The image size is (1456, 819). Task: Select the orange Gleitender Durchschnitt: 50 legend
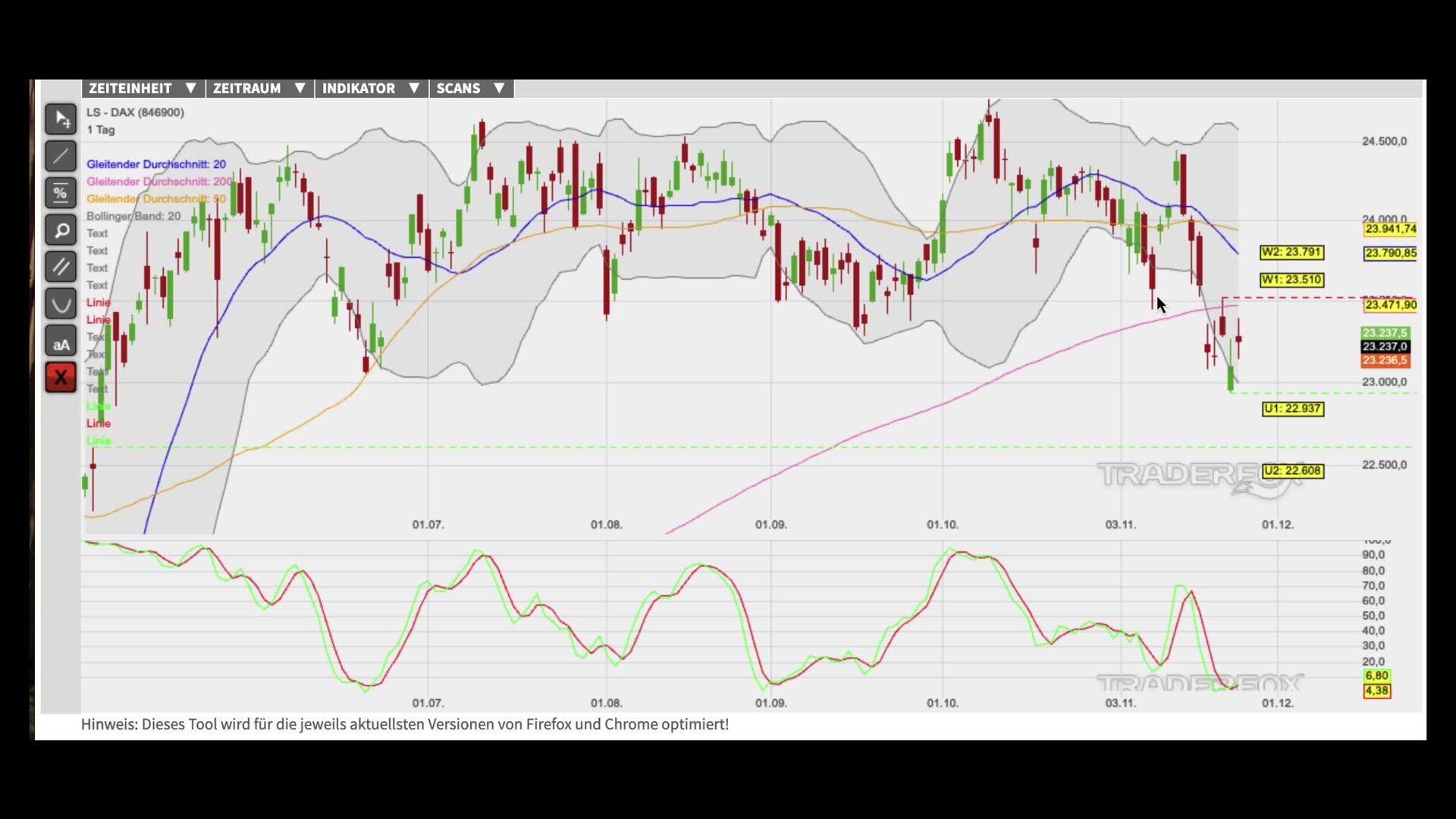point(155,199)
